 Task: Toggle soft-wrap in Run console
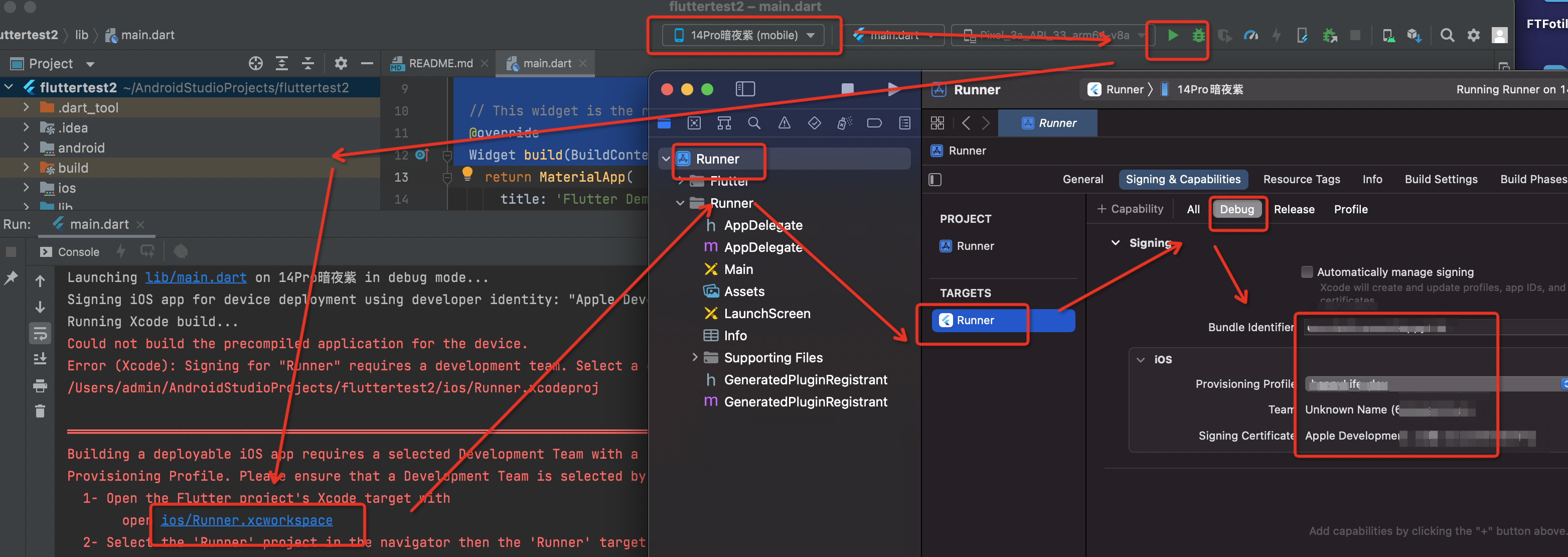(x=40, y=334)
